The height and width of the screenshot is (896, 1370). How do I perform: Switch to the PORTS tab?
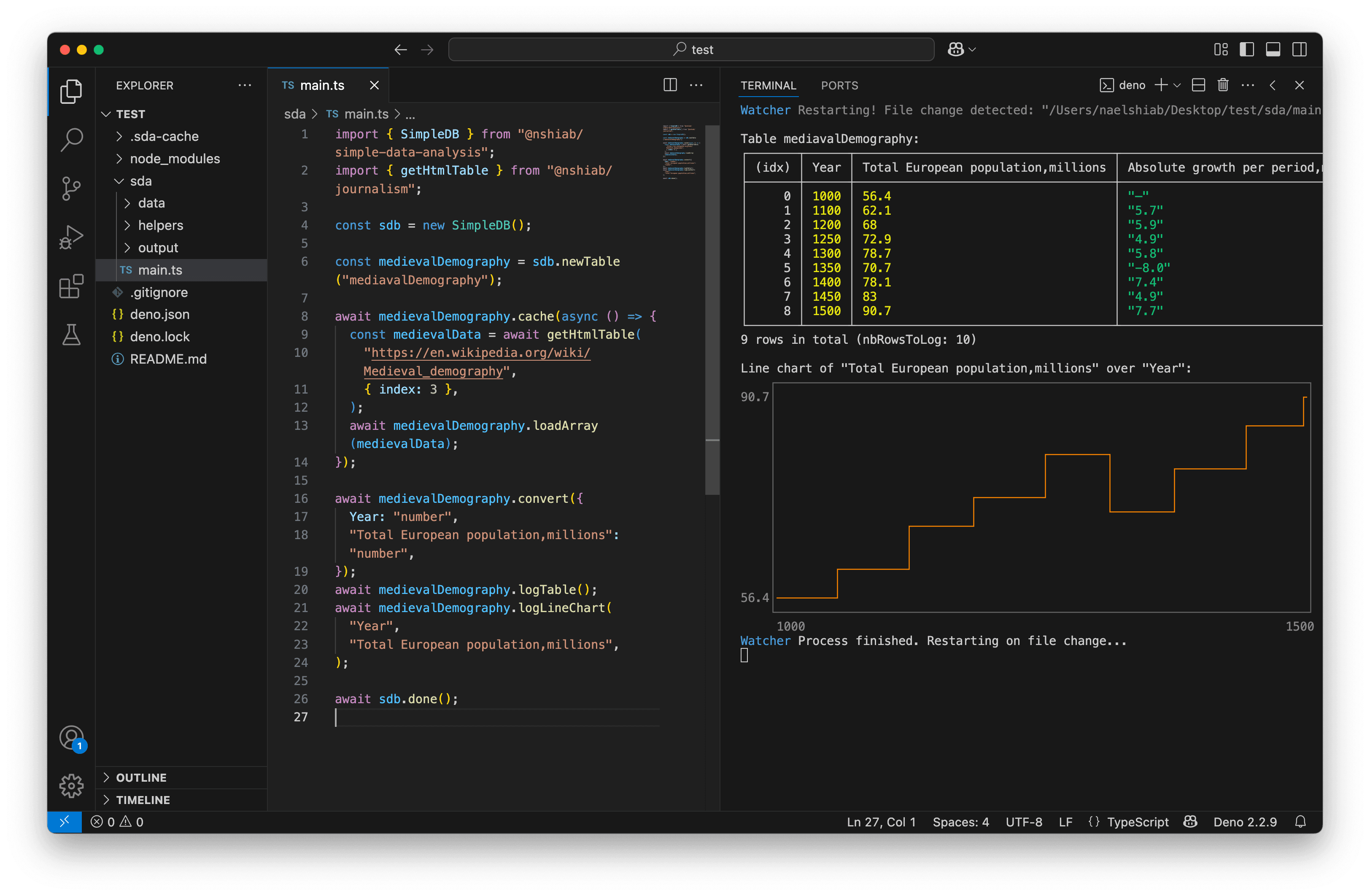[x=839, y=85]
